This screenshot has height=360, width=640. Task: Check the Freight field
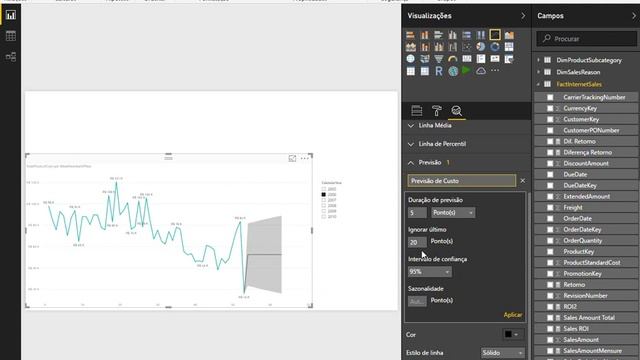coord(550,207)
